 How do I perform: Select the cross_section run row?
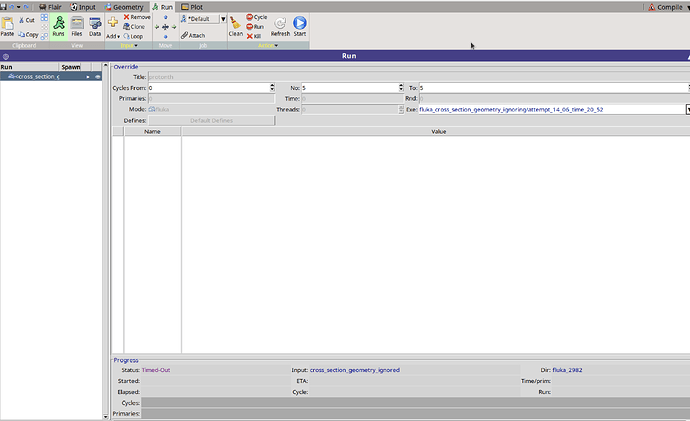pos(51,77)
